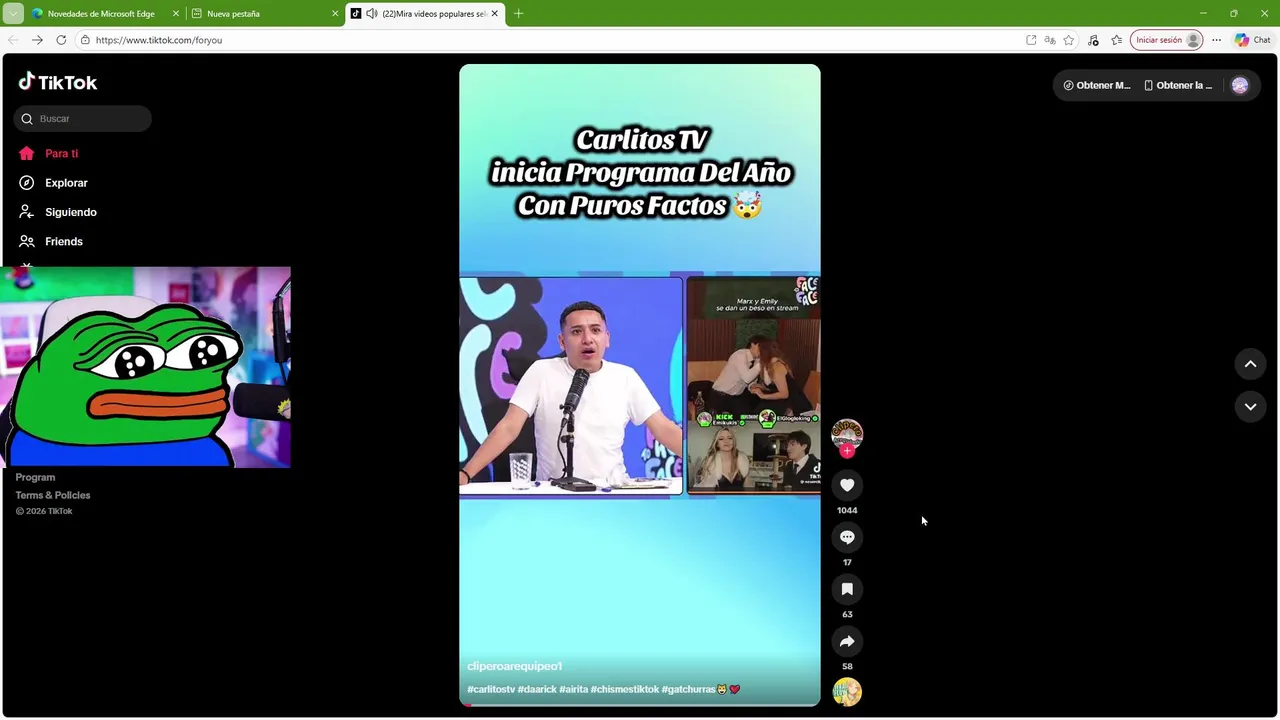Reload the page with refresh icon
1280x720 pixels.
click(61, 40)
